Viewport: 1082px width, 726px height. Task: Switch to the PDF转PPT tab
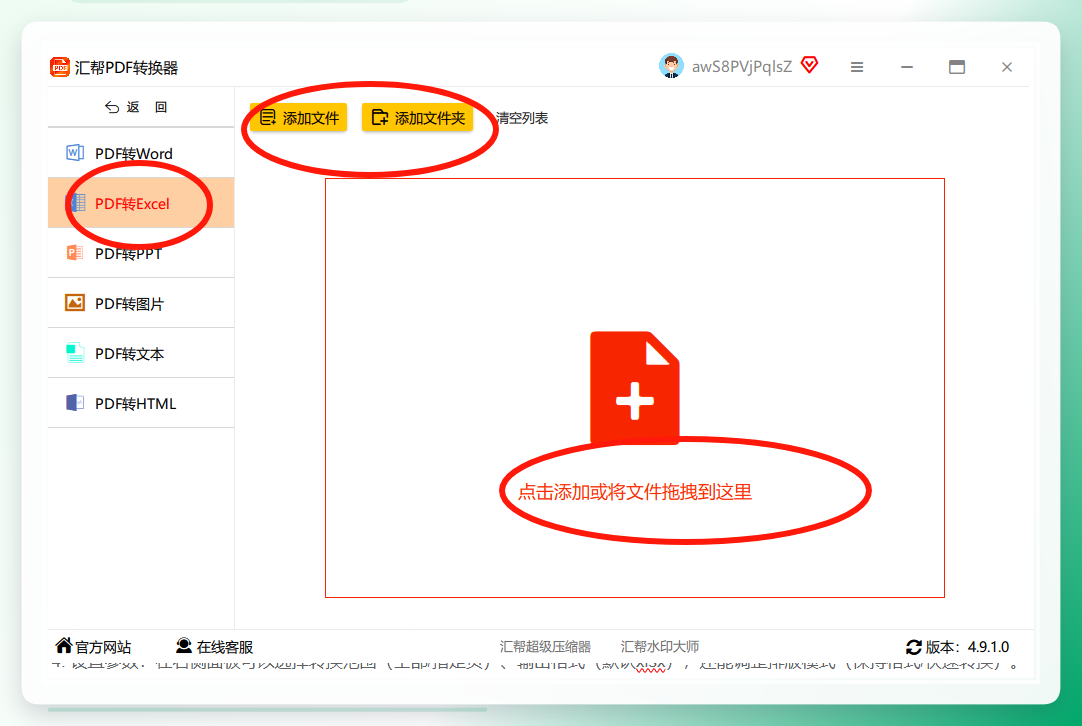[141, 253]
